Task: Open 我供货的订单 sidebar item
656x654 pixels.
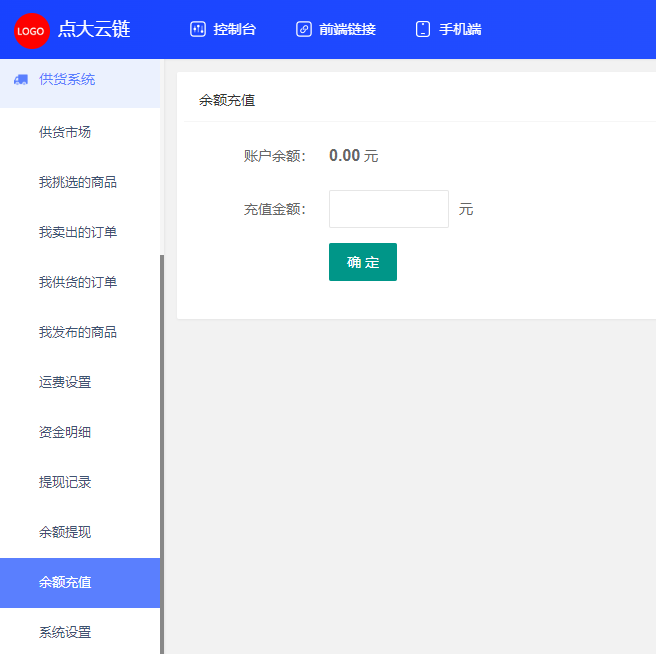Action: point(80,282)
